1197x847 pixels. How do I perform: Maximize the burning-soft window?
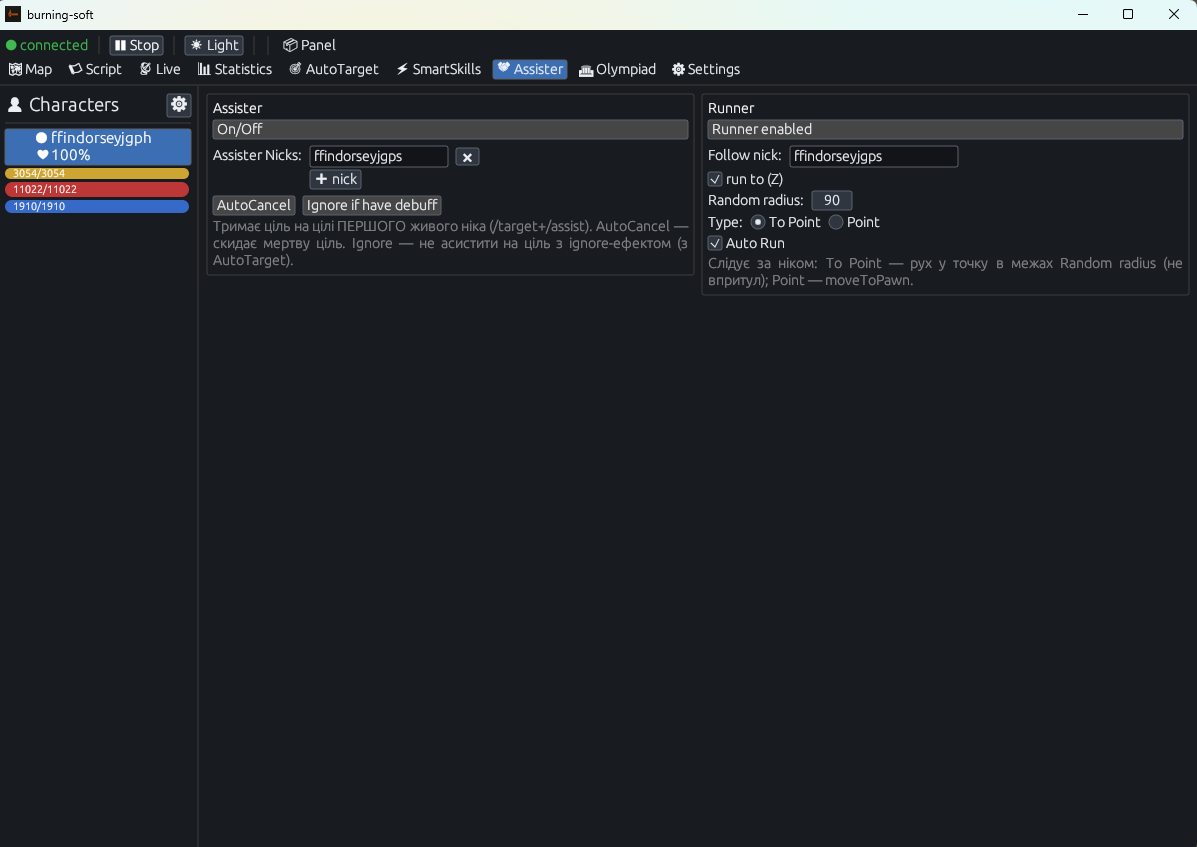click(1128, 14)
